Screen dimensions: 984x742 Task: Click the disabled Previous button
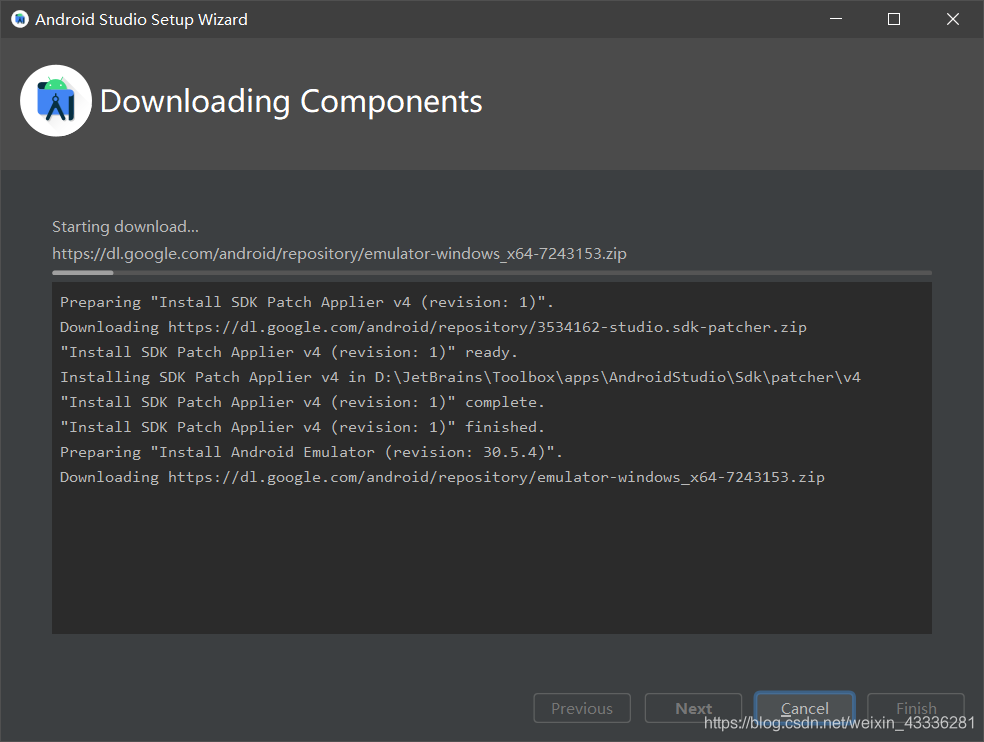tap(581, 708)
